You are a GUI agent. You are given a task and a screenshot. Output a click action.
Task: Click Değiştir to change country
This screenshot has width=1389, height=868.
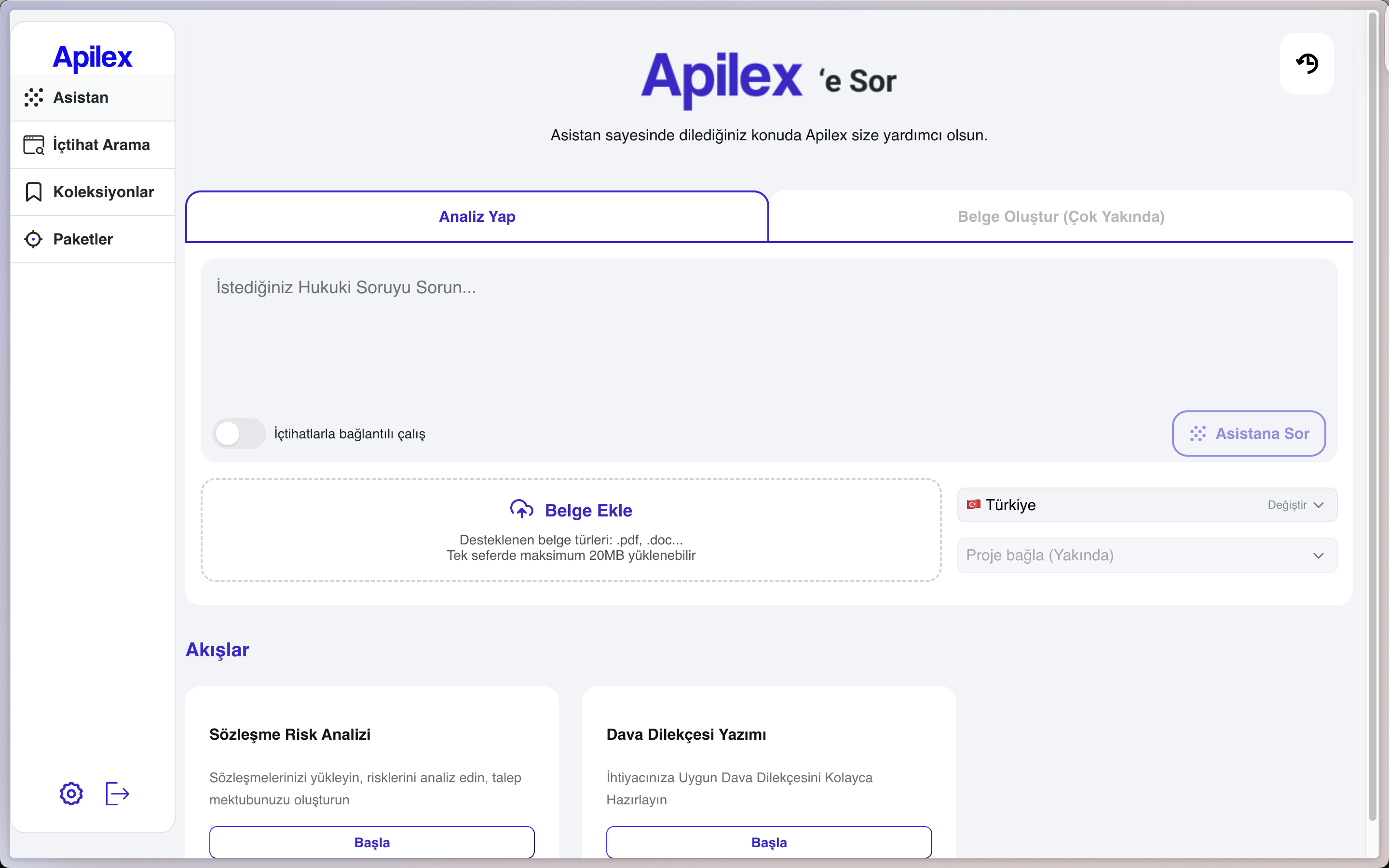point(1287,505)
